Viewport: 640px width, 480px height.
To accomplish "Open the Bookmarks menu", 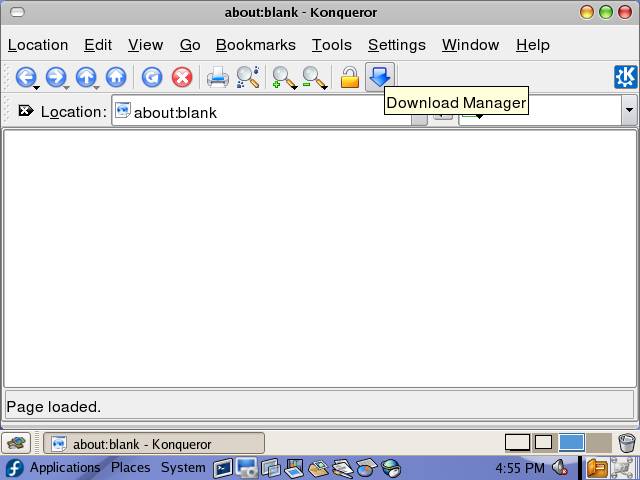I will [255, 45].
